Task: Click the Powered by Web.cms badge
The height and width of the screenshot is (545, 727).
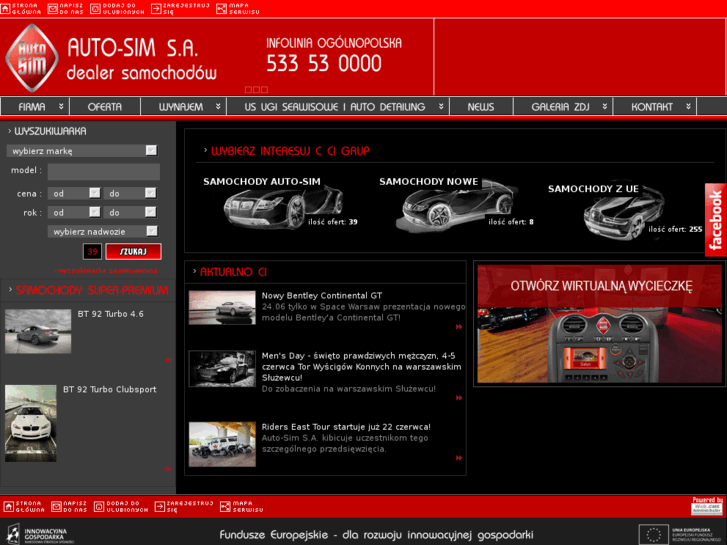Action: pyautogui.click(x=707, y=505)
